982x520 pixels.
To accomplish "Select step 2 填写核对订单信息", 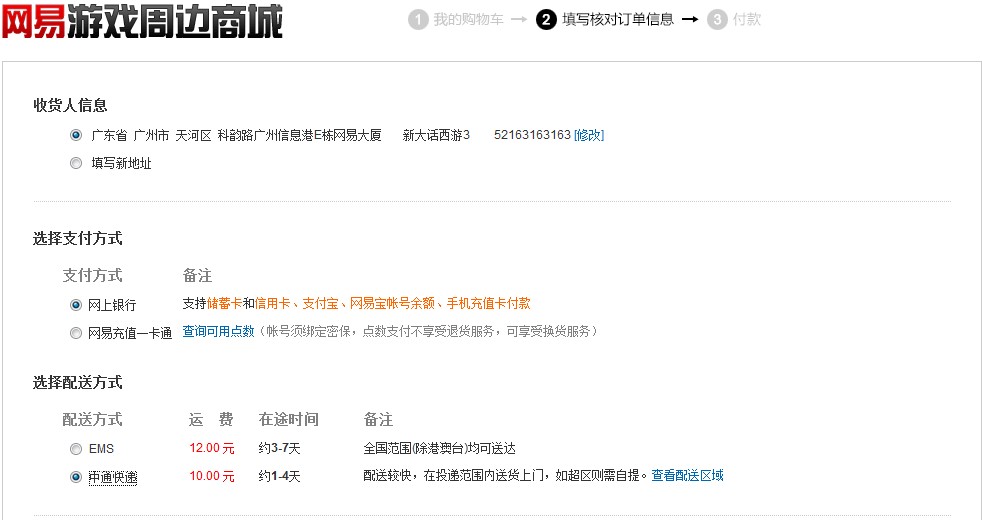I will click(x=605, y=19).
